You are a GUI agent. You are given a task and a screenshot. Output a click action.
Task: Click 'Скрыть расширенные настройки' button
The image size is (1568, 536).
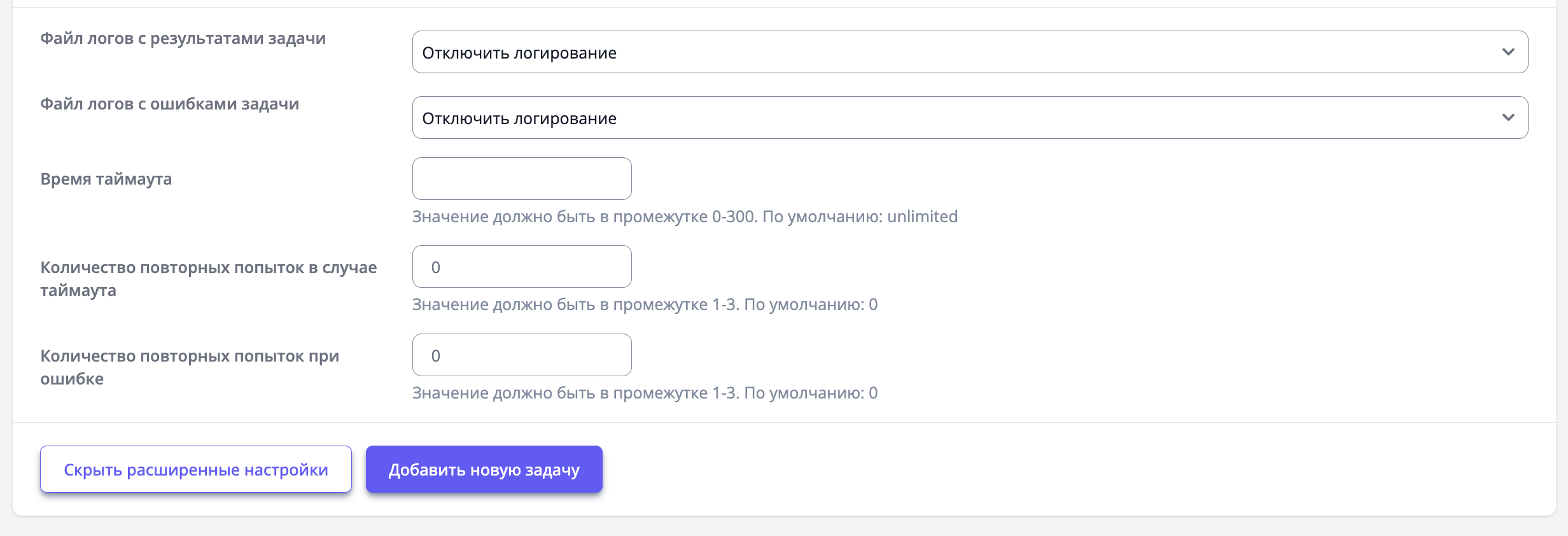pos(196,470)
